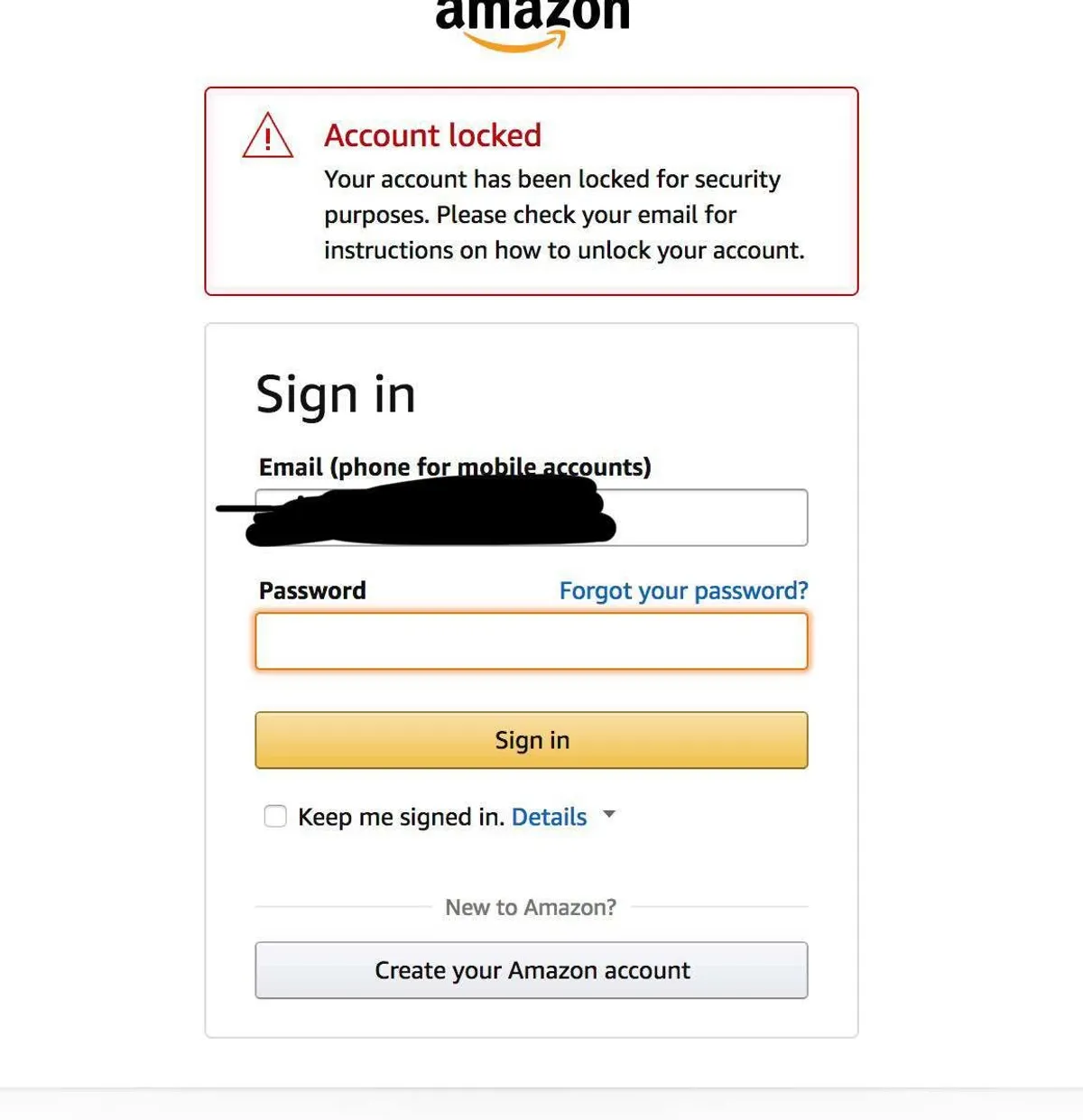
Task: Enable the Keep me signed in checkbox
Action: (x=275, y=816)
